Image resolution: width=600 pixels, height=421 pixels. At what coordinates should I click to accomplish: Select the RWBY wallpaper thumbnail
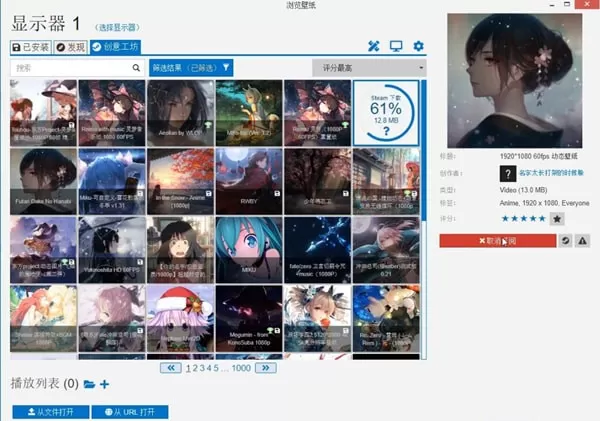(249, 181)
